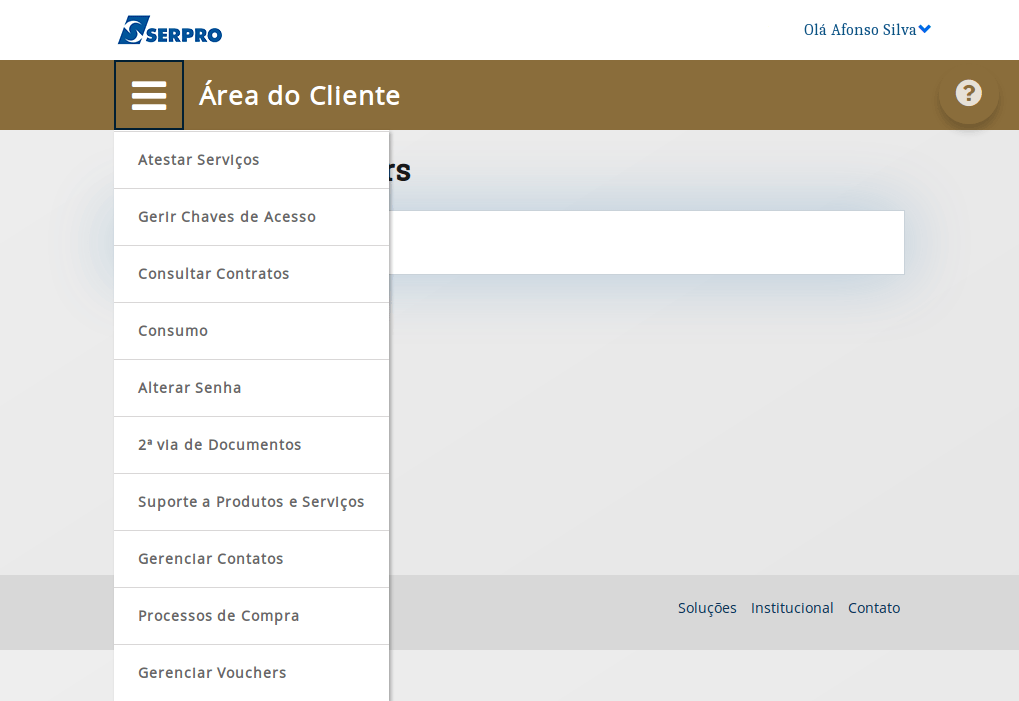This screenshot has width=1019, height=701.
Task: Click the Soluções footer link
Action: tap(707, 608)
